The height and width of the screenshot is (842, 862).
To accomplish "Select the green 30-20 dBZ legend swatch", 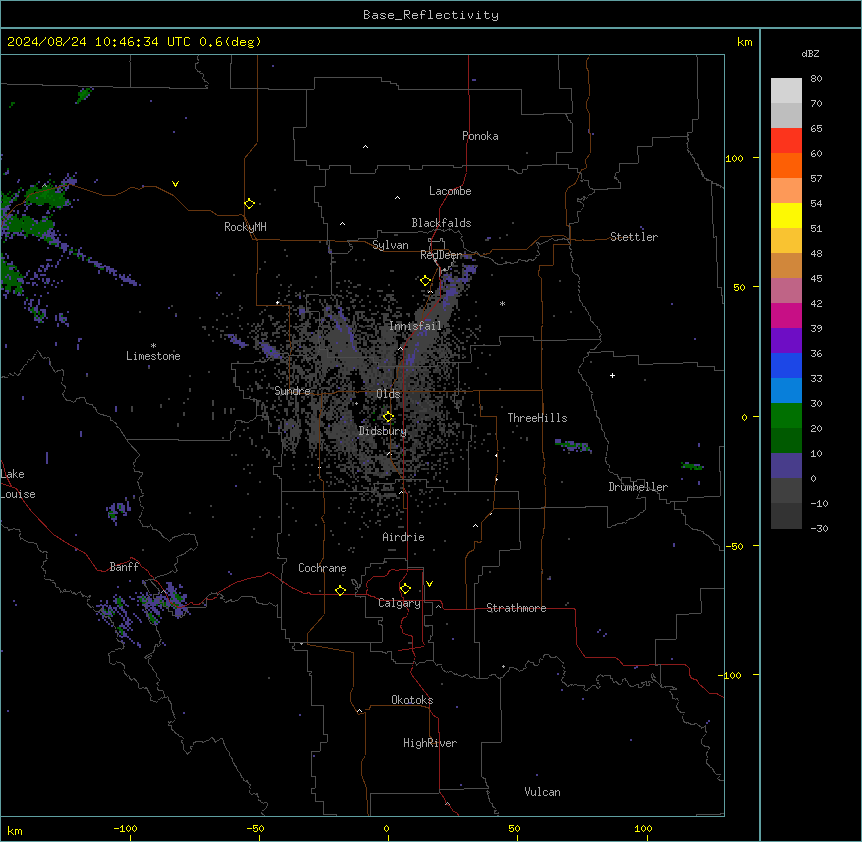I will click(x=786, y=416).
